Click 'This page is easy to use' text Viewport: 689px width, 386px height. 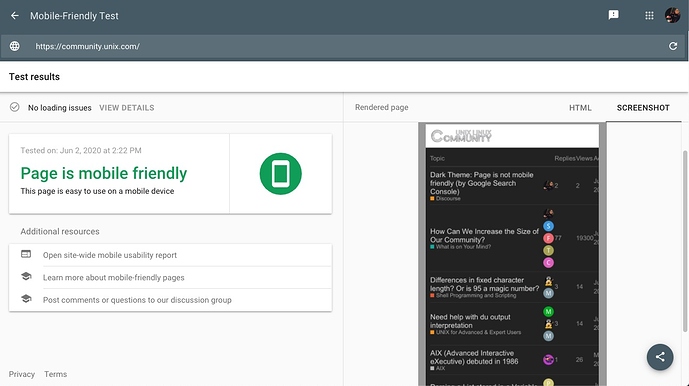pos(97,191)
